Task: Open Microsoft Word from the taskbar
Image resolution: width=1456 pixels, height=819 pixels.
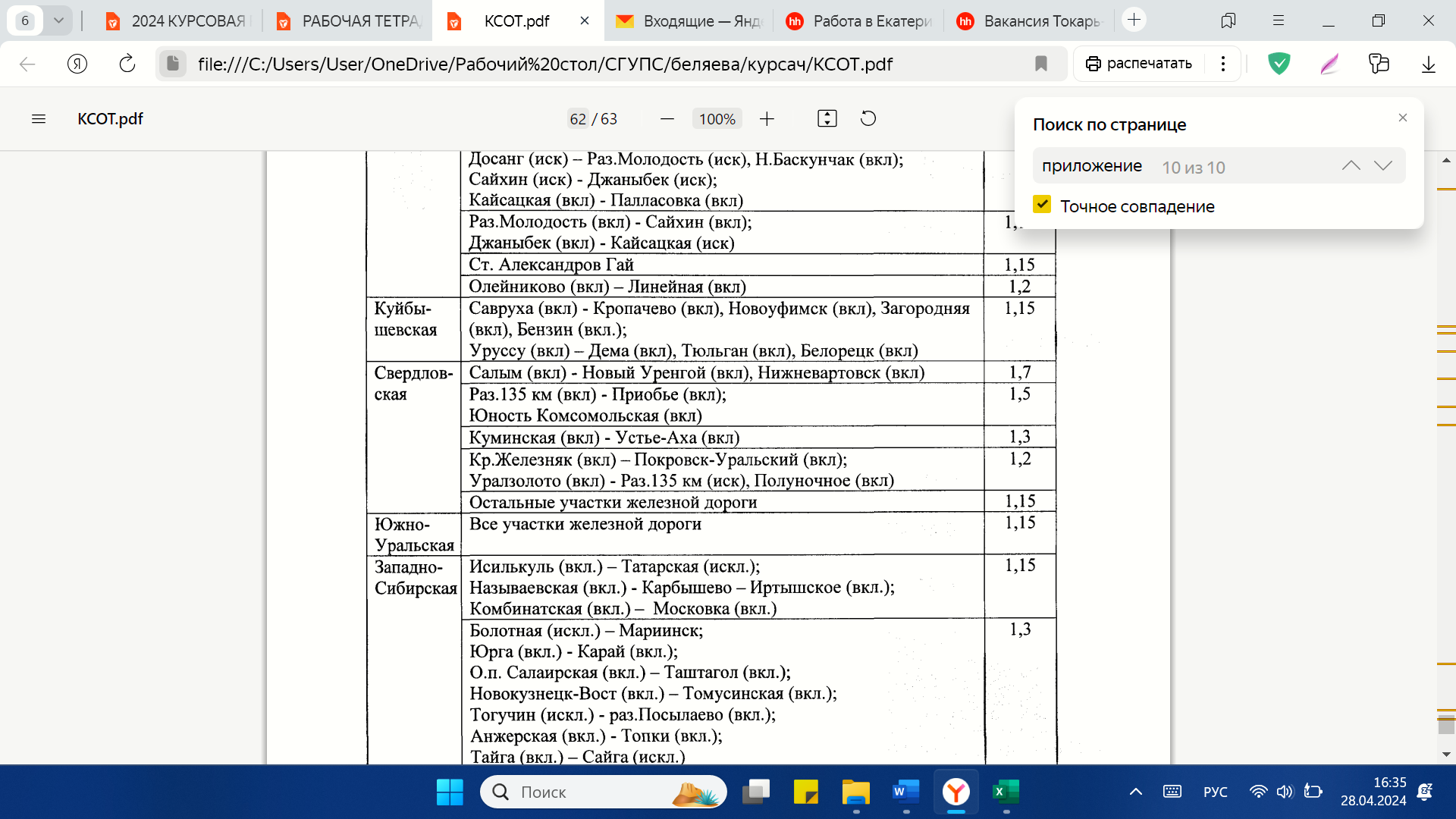Action: point(905,792)
